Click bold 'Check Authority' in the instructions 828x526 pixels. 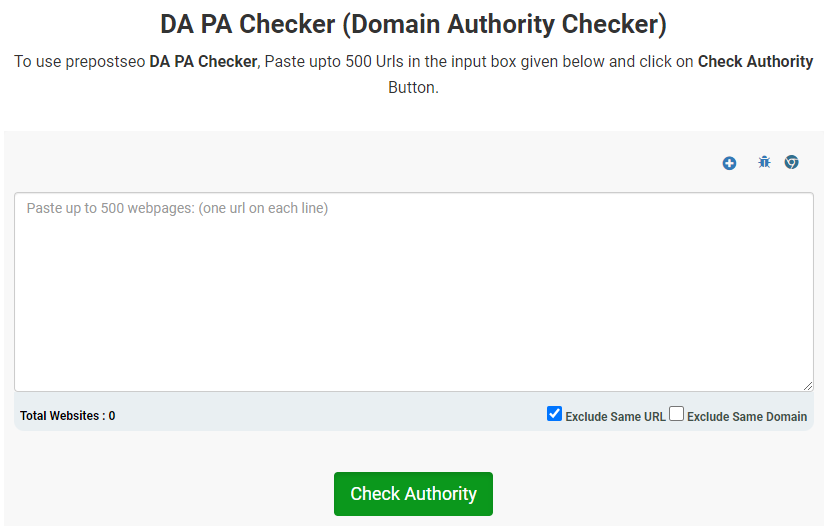click(x=755, y=62)
